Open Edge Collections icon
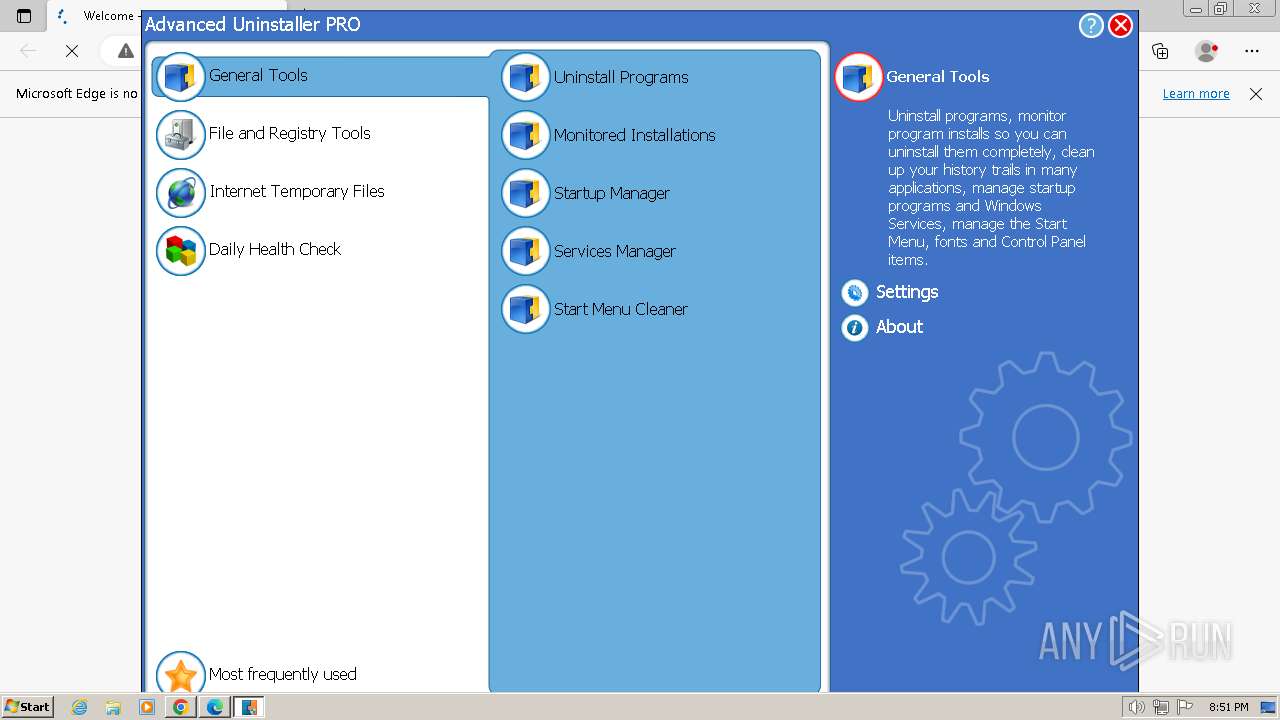The width and height of the screenshot is (1280, 720). (x=1160, y=51)
